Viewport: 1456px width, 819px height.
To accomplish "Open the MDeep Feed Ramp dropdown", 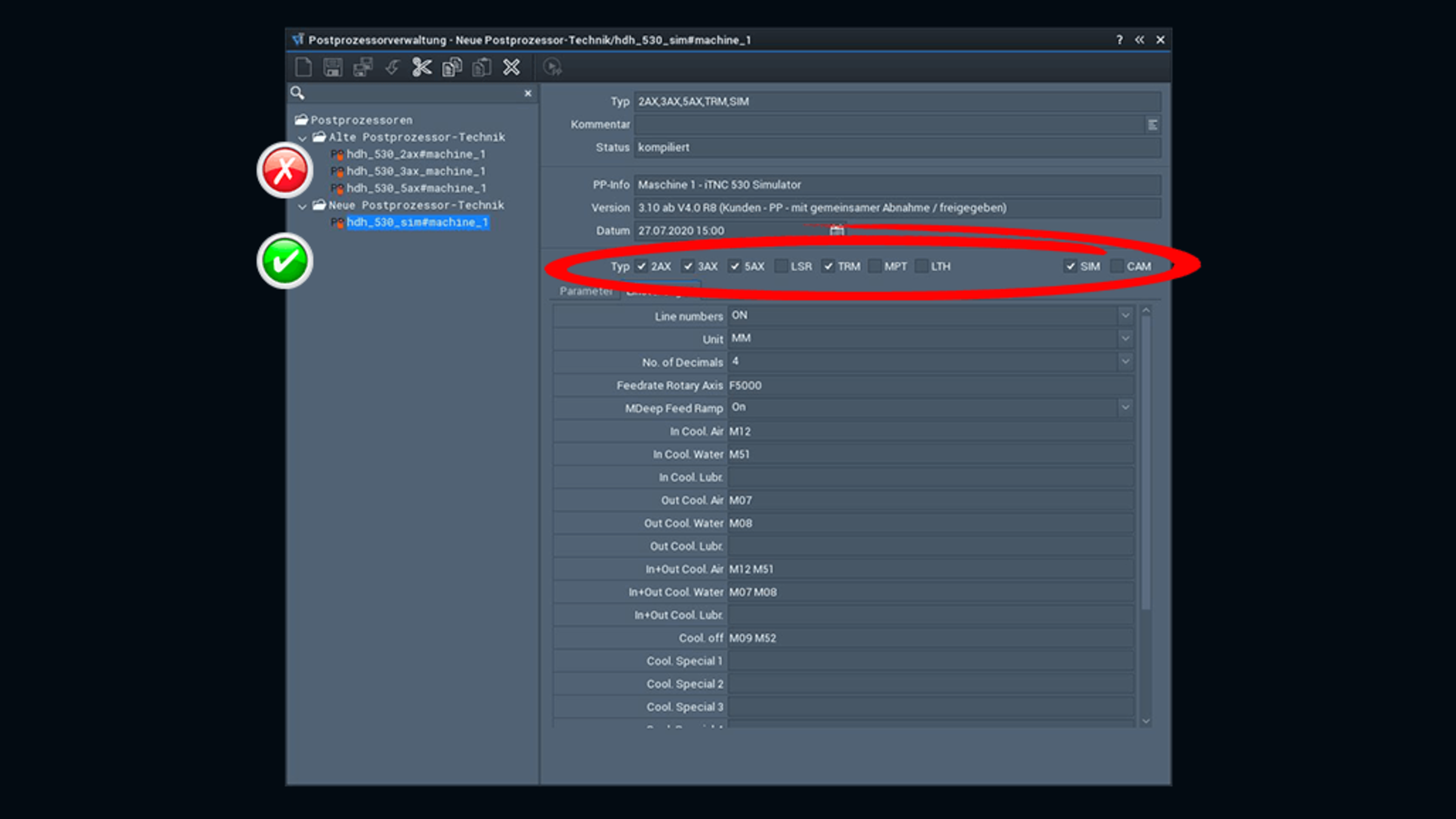I will click(x=1125, y=407).
